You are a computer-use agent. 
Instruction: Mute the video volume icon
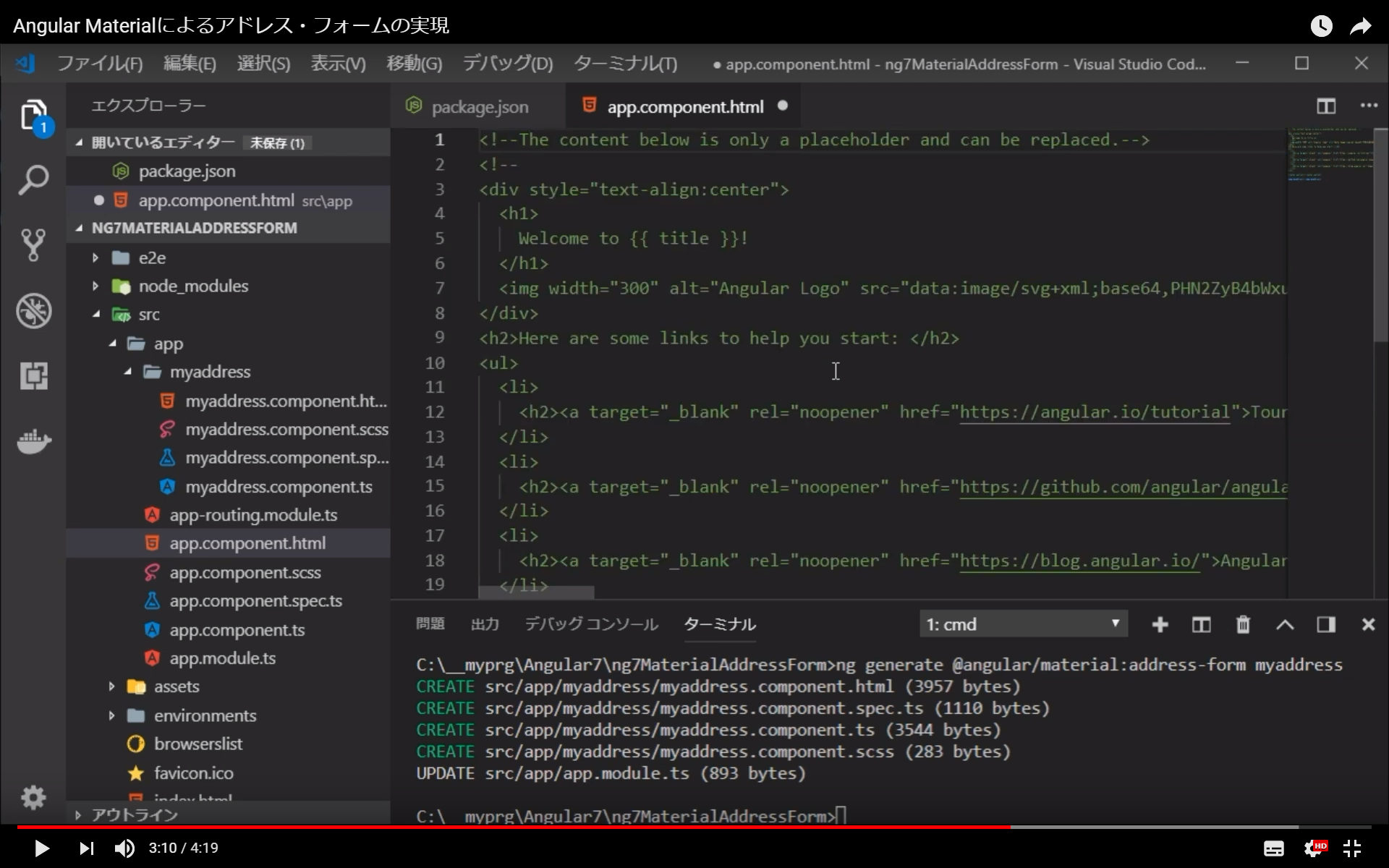[x=124, y=848]
